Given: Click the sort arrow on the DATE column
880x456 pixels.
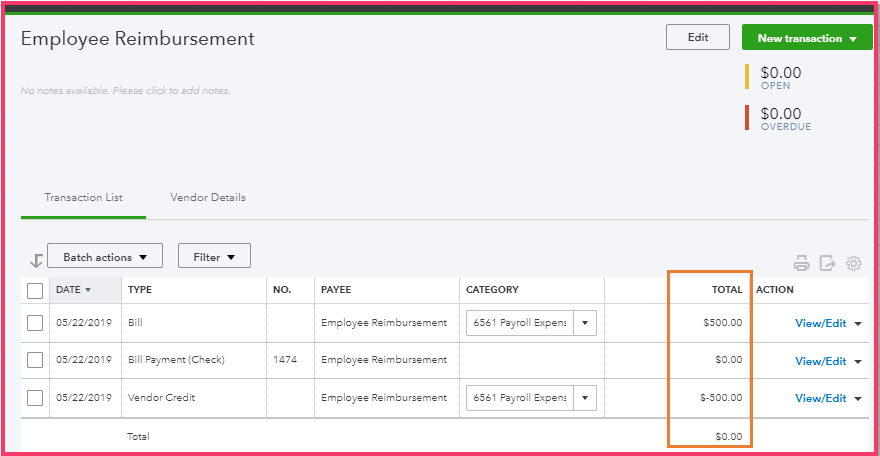Looking at the screenshot, I should 88,290.
